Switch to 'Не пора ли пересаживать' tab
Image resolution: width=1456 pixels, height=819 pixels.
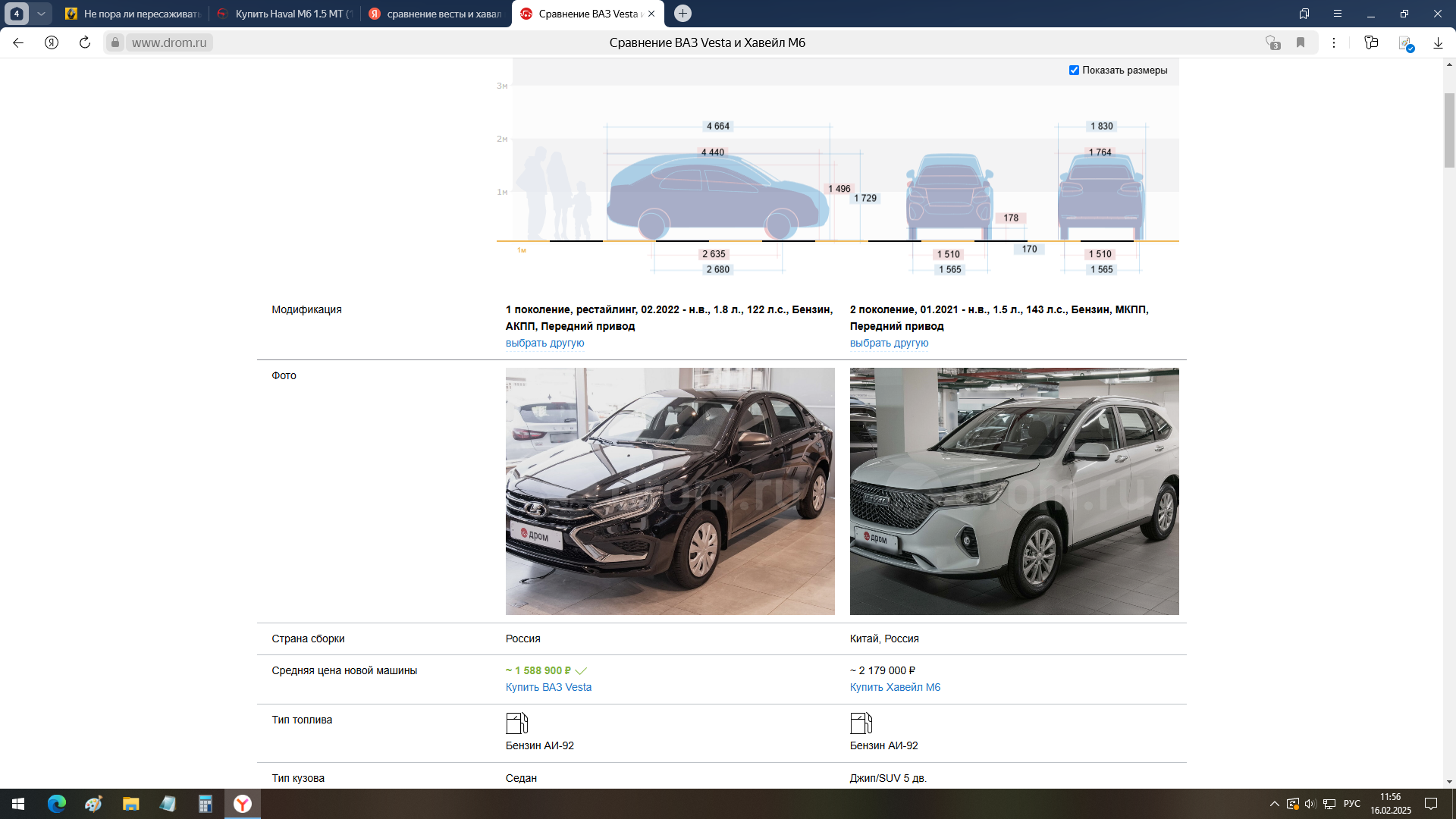(x=133, y=14)
